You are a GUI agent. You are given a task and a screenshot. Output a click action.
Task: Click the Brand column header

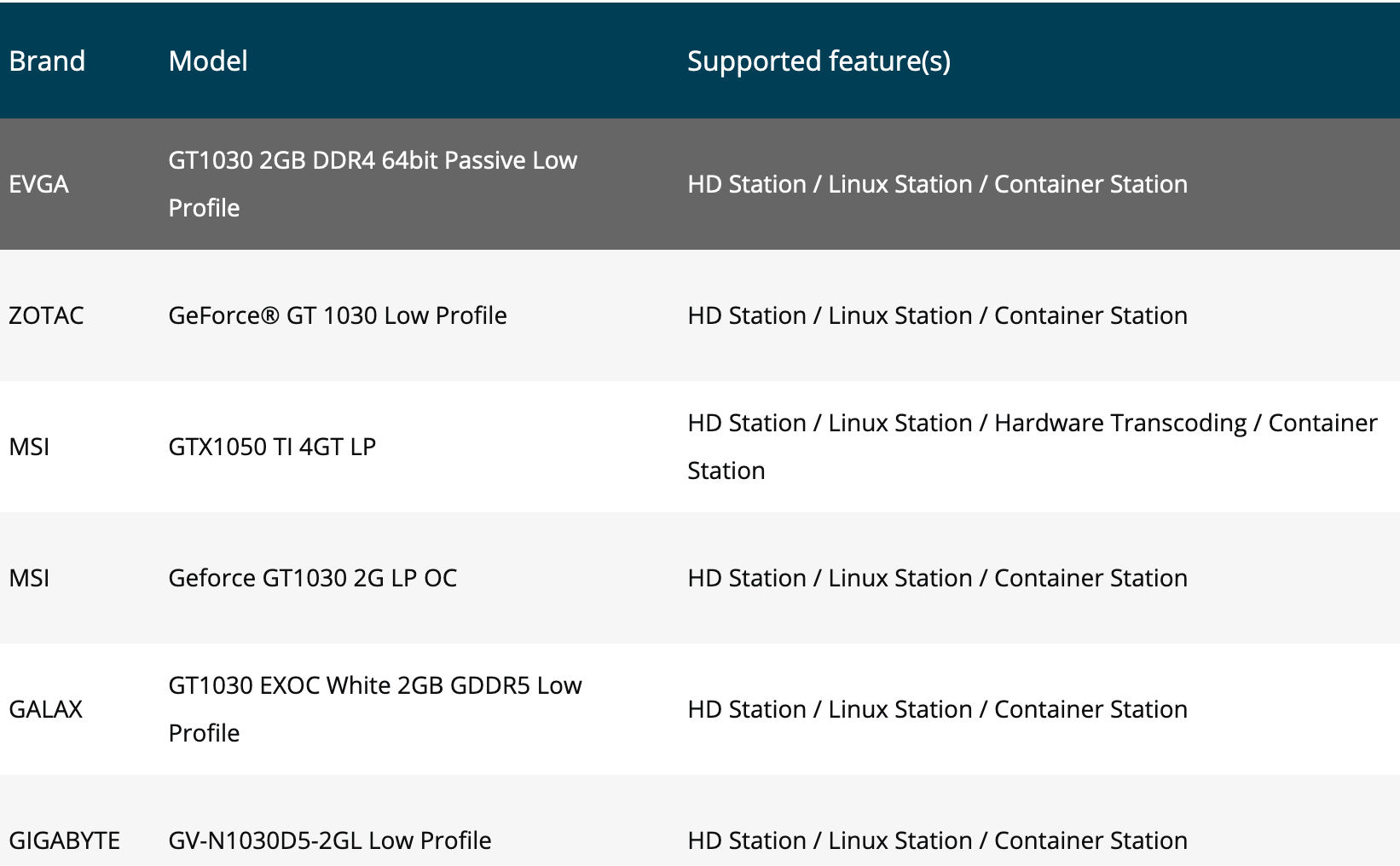pyautogui.click(x=47, y=61)
